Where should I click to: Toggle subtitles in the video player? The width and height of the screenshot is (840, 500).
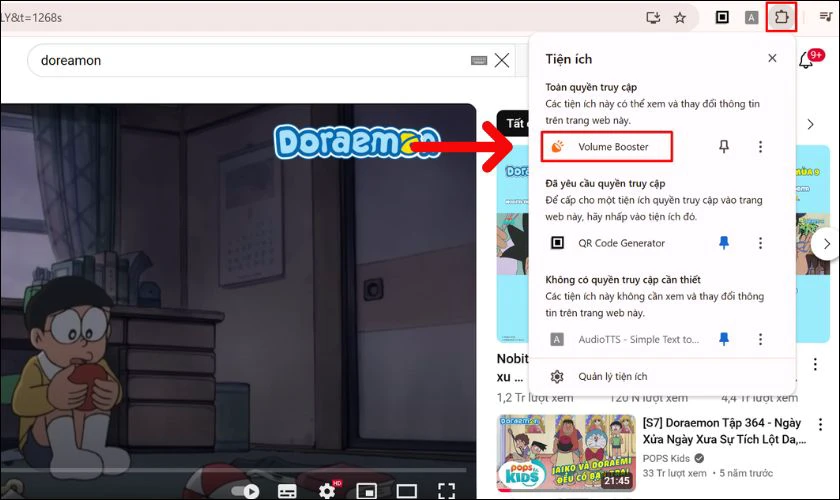tap(287, 491)
